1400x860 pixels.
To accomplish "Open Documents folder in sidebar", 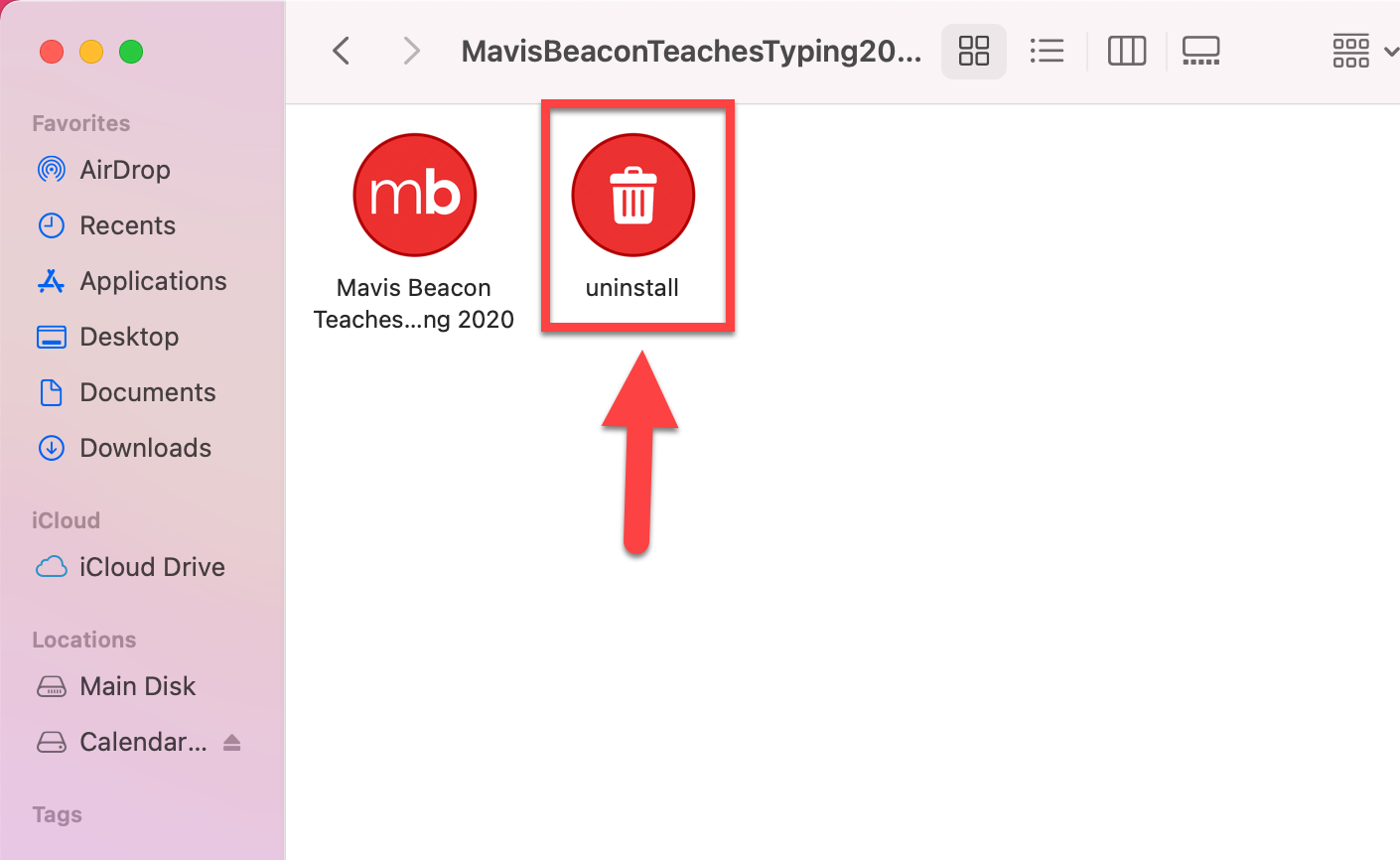I will [x=147, y=392].
